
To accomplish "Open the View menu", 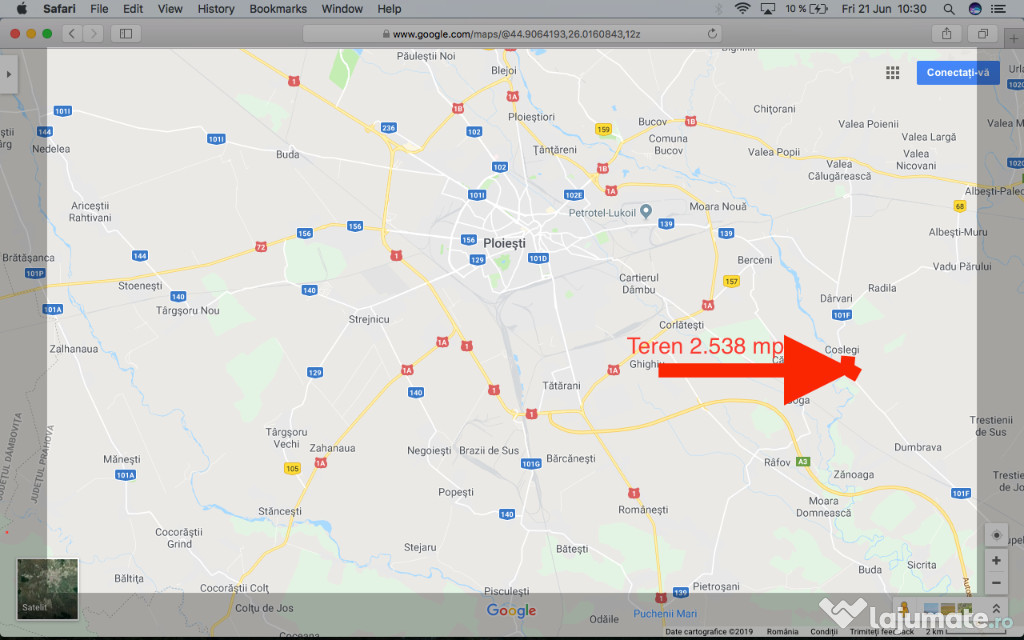I will [170, 8].
